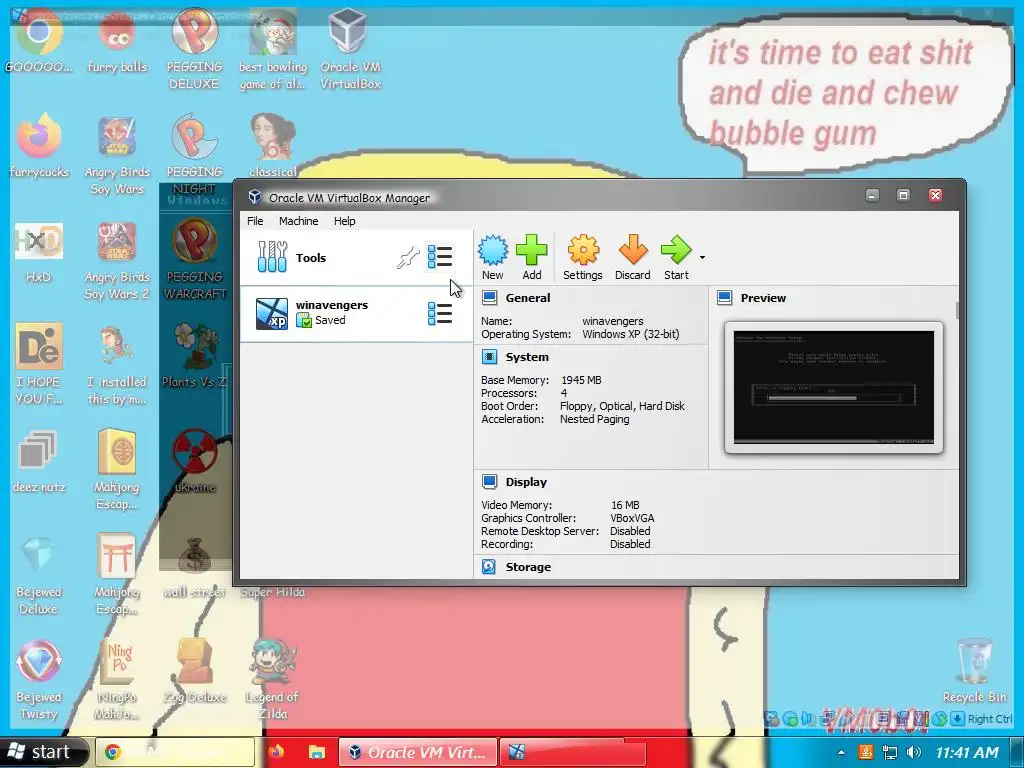Select the Zog Deluxe desktop icon
Viewport: 1024px width, 768px height.
click(195, 671)
